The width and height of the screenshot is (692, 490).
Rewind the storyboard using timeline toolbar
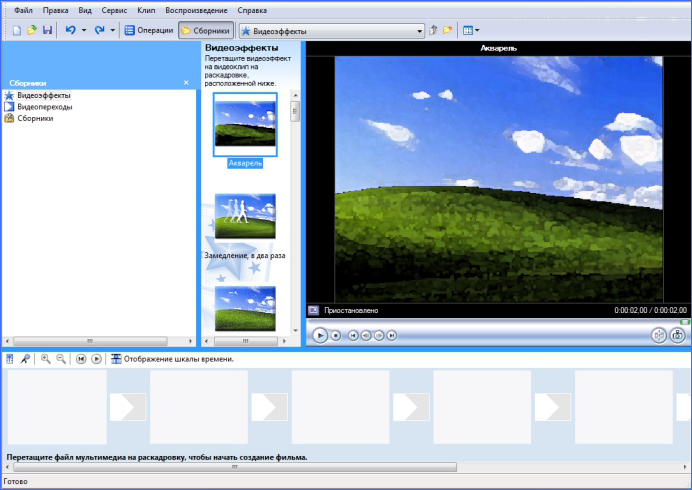81,359
